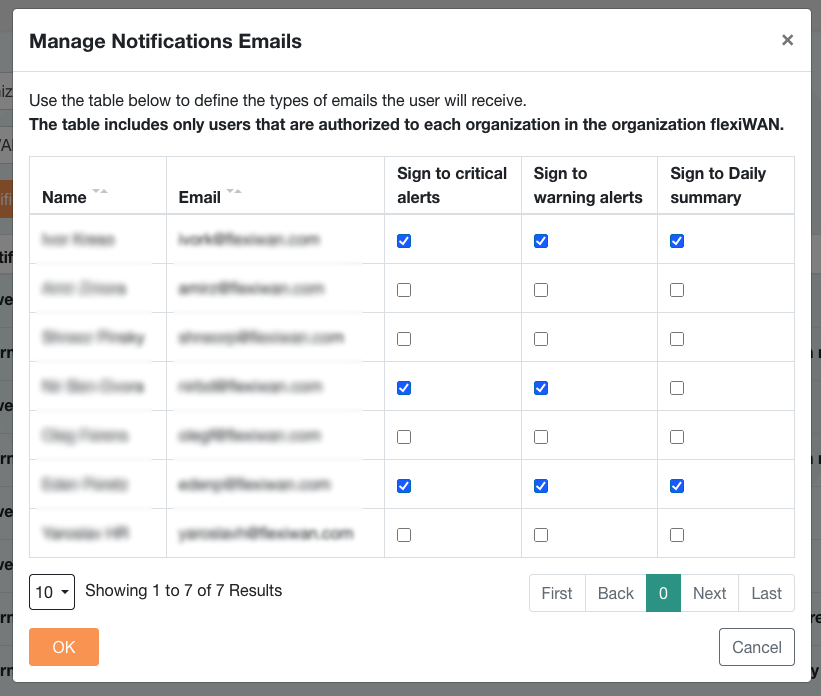Jump to Last page of results
Viewport: 821px width, 696px height.
coord(766,593)
